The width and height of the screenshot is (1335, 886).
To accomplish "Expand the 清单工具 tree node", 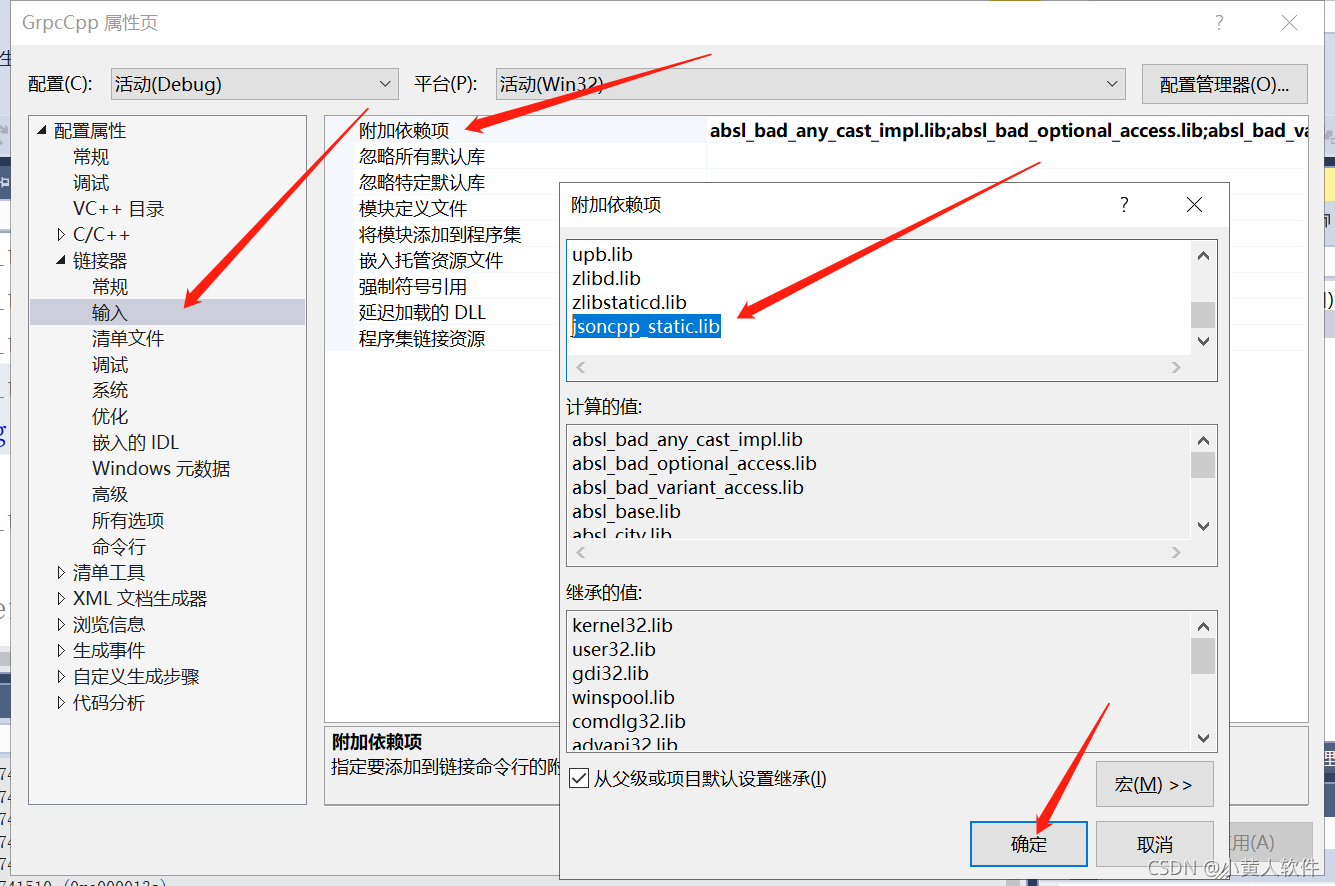I will point(60,572).
